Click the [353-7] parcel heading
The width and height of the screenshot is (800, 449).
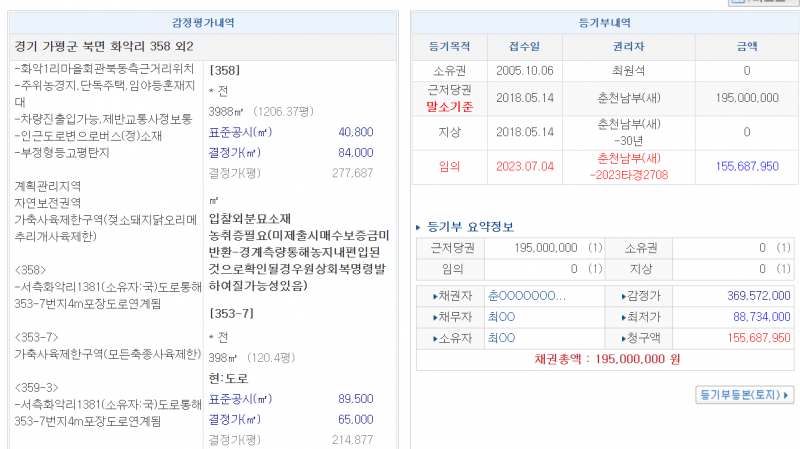click(229, 313)
